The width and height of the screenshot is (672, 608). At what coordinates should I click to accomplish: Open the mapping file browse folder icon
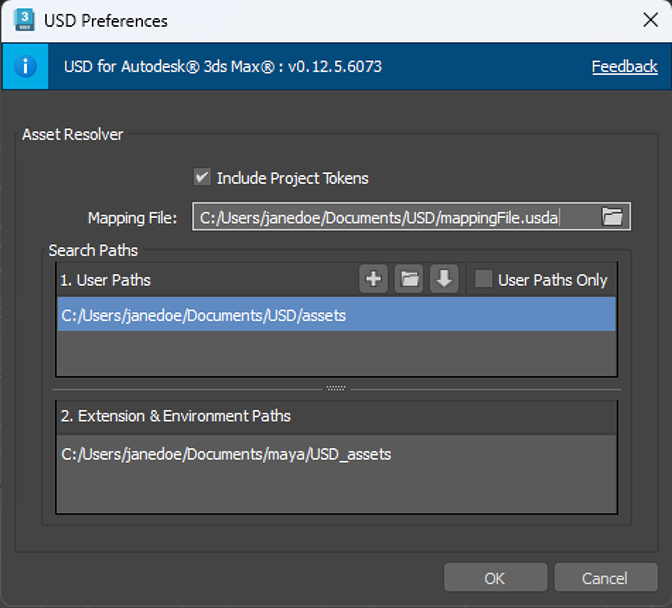click(612, 216)
